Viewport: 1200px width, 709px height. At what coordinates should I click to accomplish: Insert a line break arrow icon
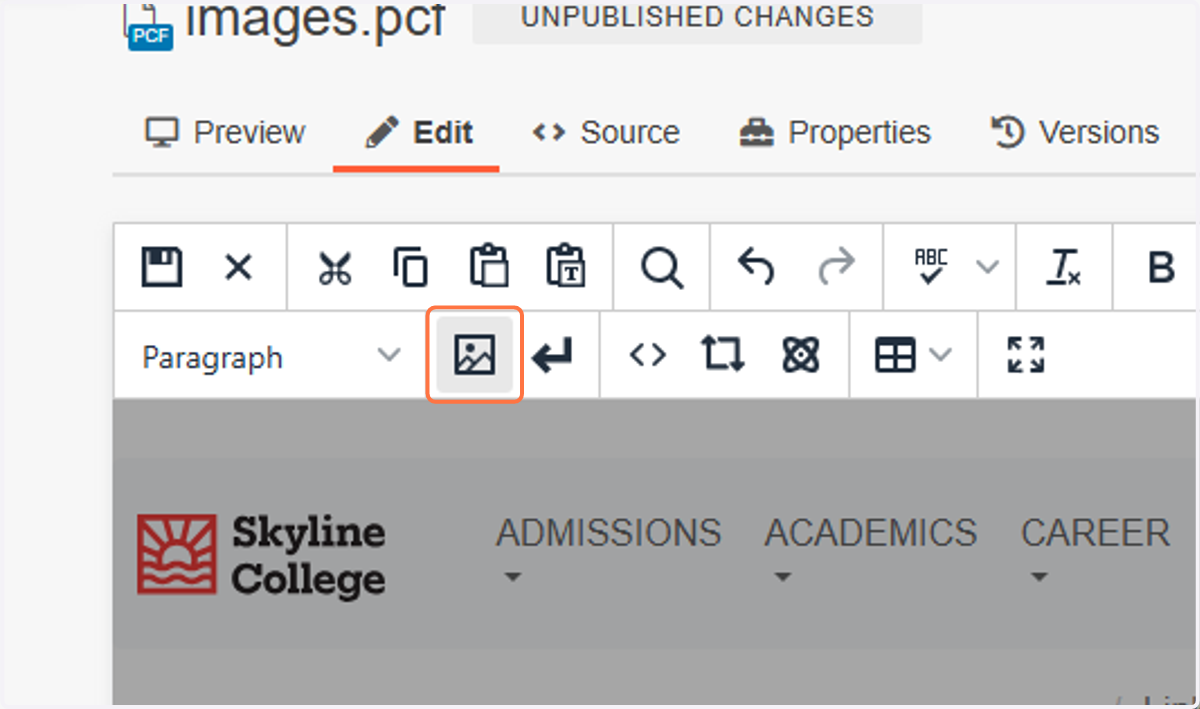[x=552, y=356]
